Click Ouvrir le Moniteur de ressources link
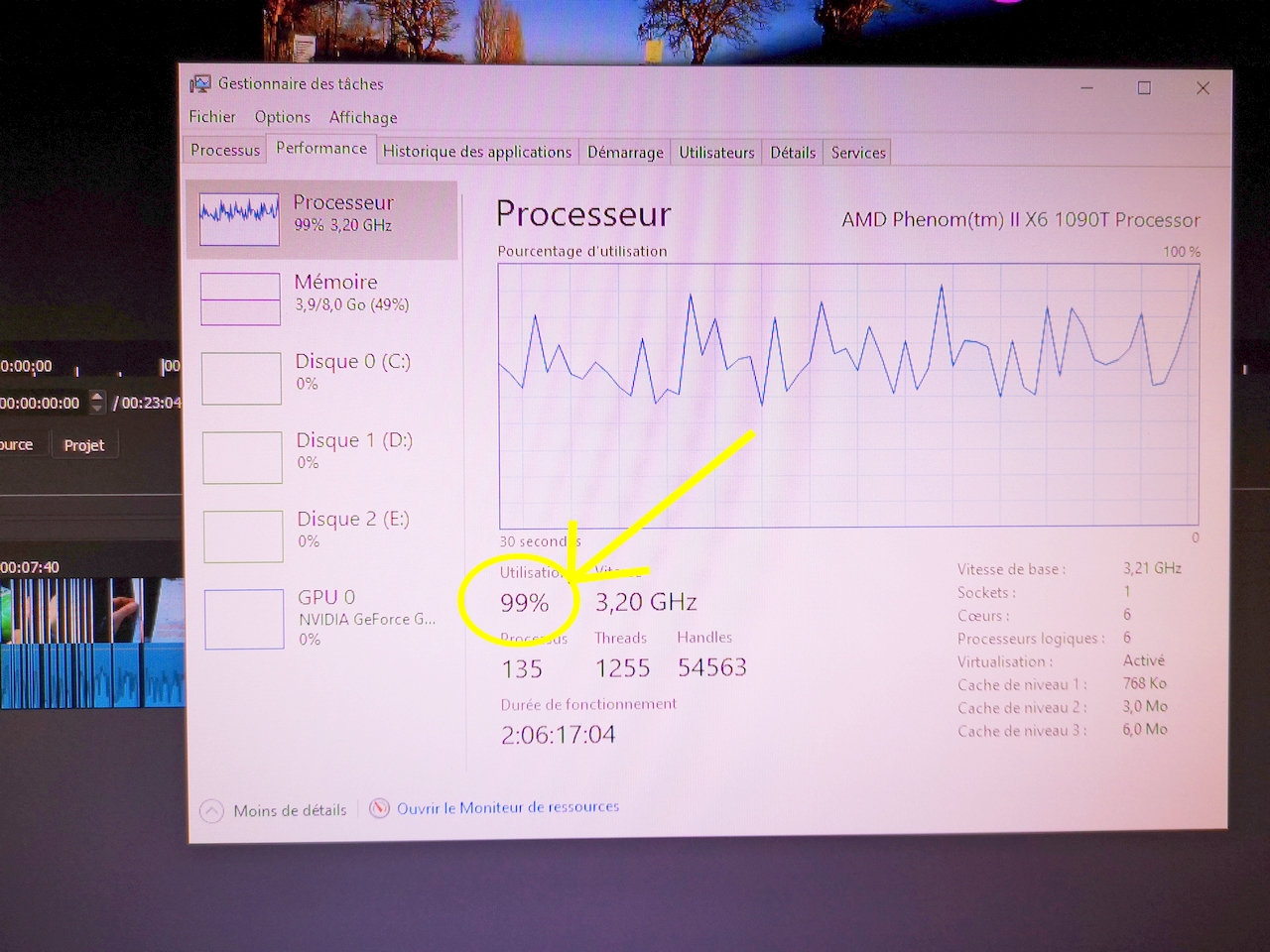 (x=508, y=808)
